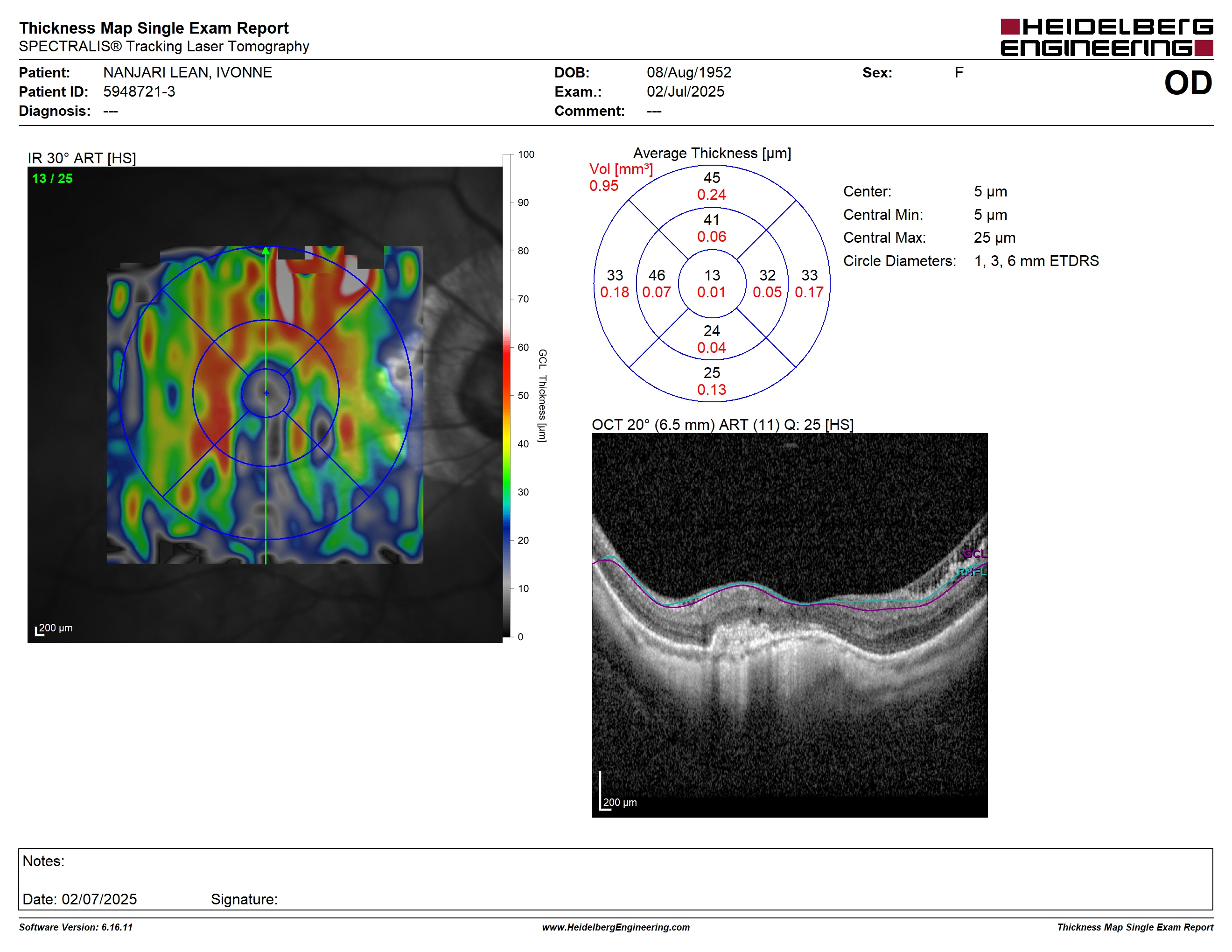This screenshot has width=1232, height=952.
Task: Click the exam date 02/Jul/2025
Action: [686, 91]
